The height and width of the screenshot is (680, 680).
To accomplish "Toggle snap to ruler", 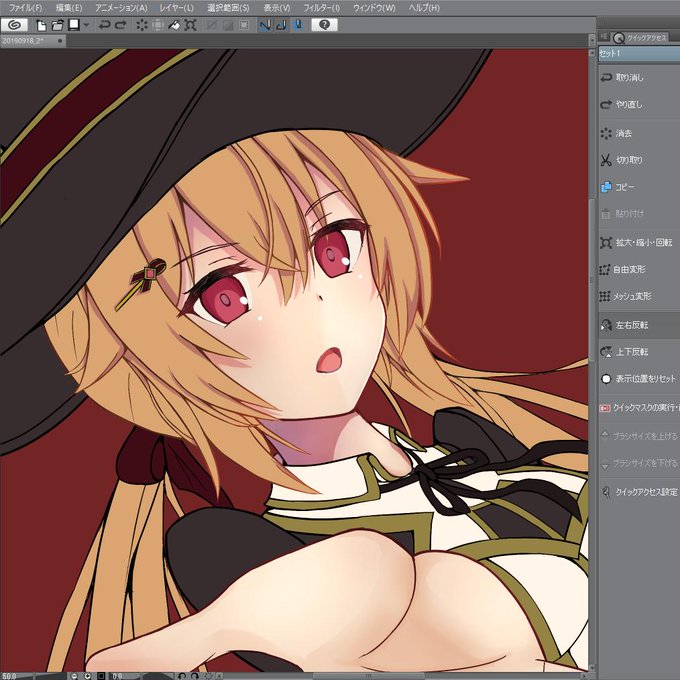I will 265,25.
